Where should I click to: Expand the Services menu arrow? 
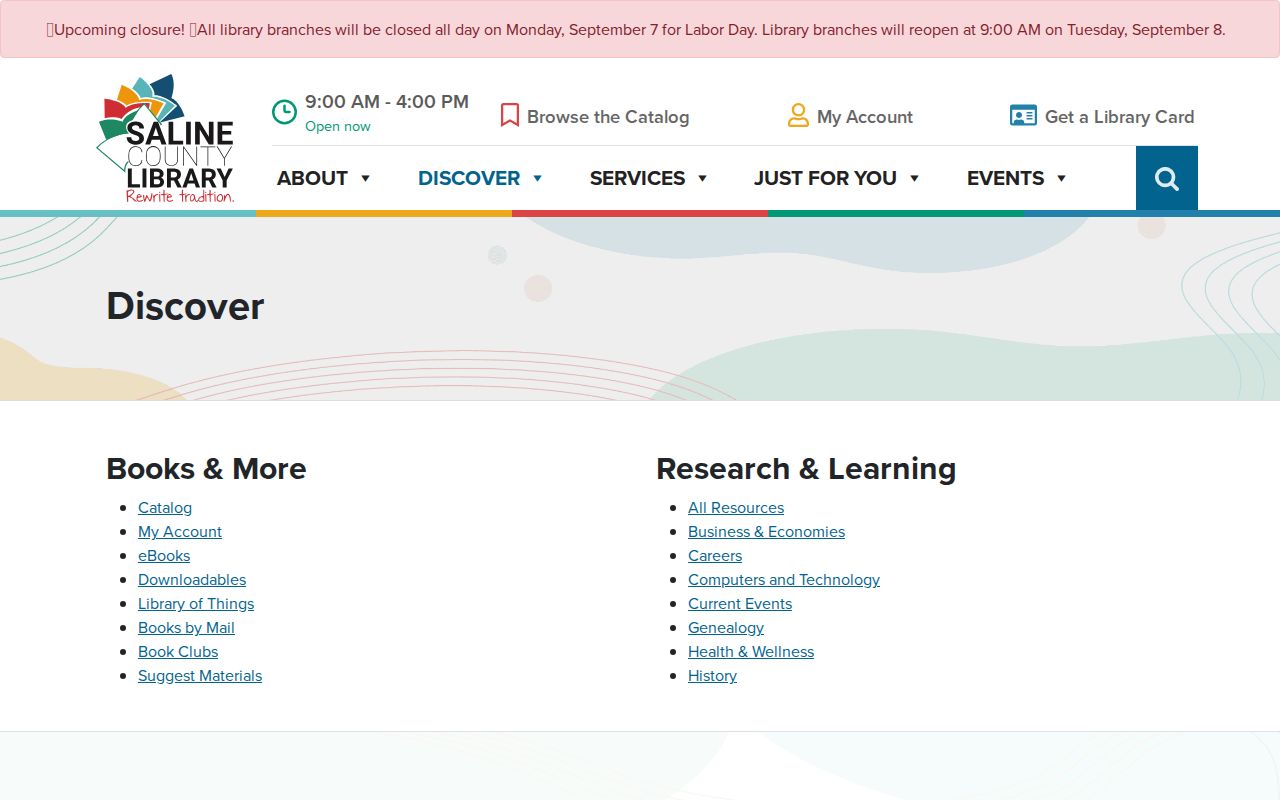[x=702, y=178]
